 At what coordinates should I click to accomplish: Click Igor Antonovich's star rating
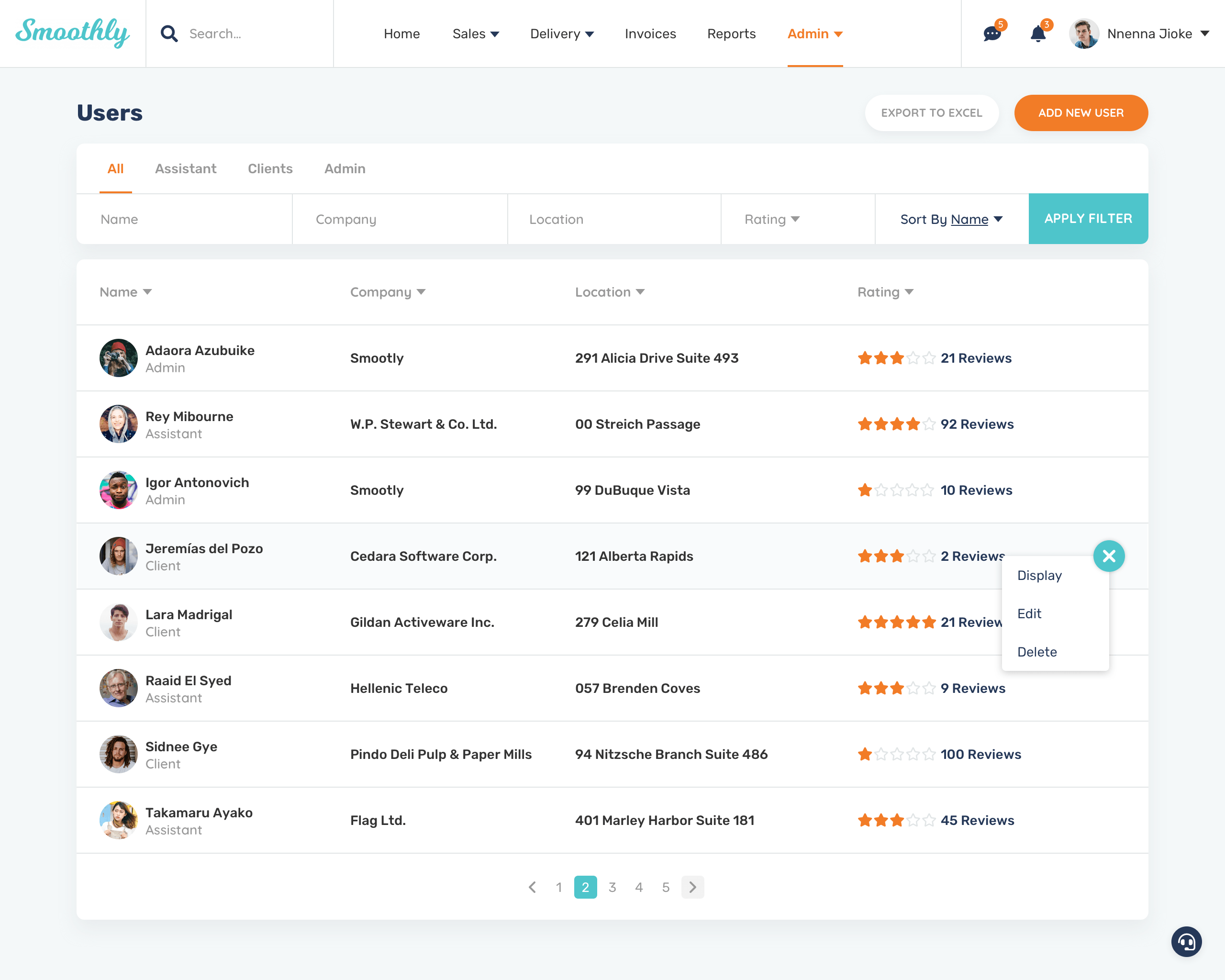click(x=897, y=490)
